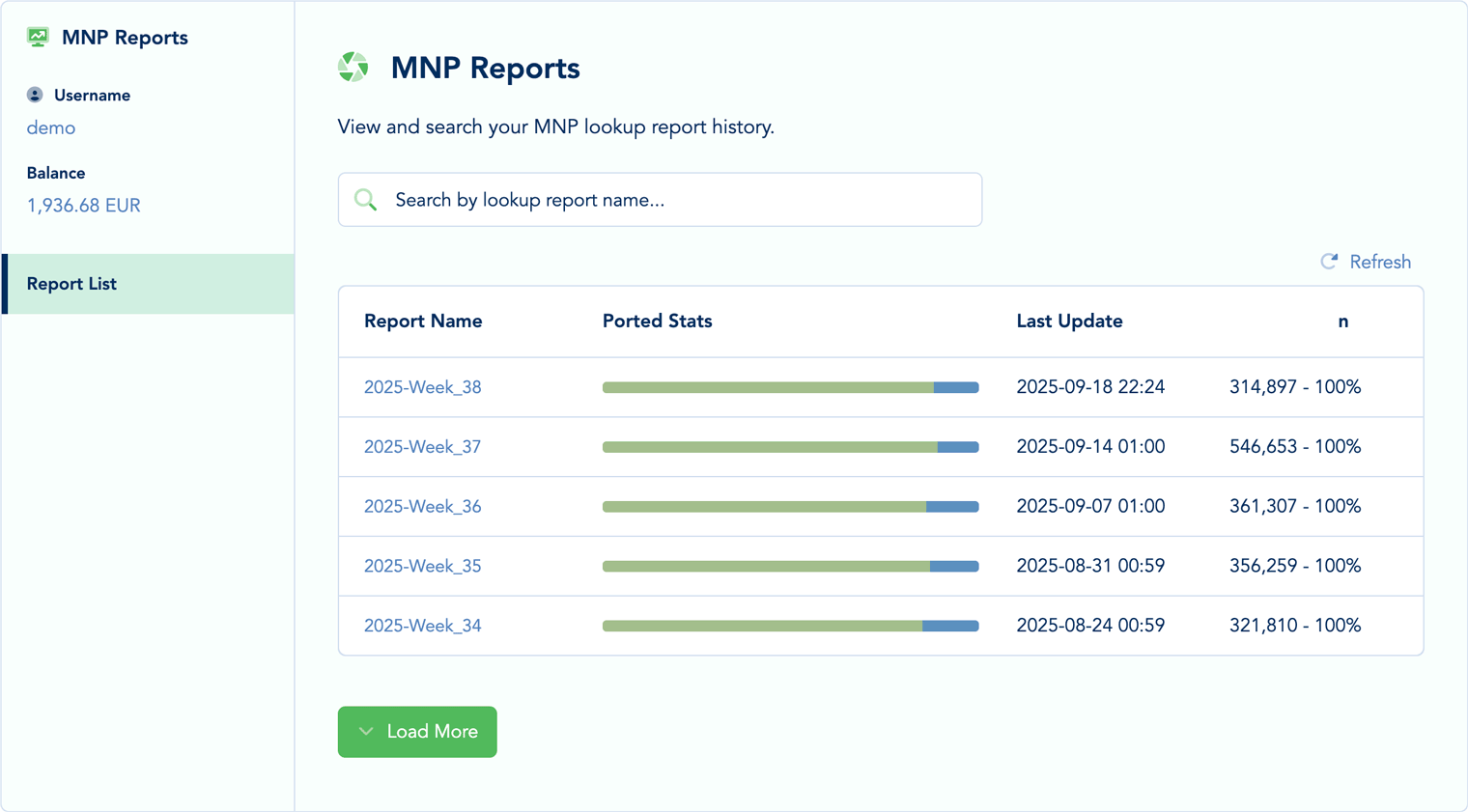The width and height of the screenshot is (1468, 812).
Task: Open the 2025-Week_36 report
Action: 422,507
